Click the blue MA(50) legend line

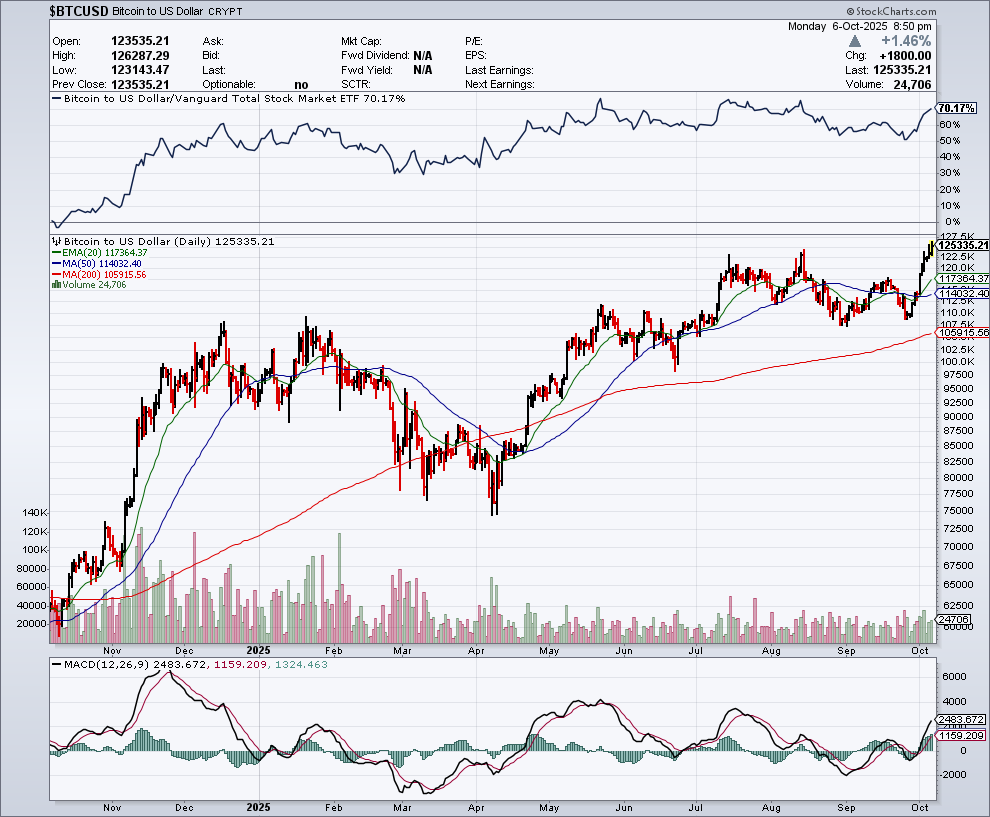coord(56,264)
